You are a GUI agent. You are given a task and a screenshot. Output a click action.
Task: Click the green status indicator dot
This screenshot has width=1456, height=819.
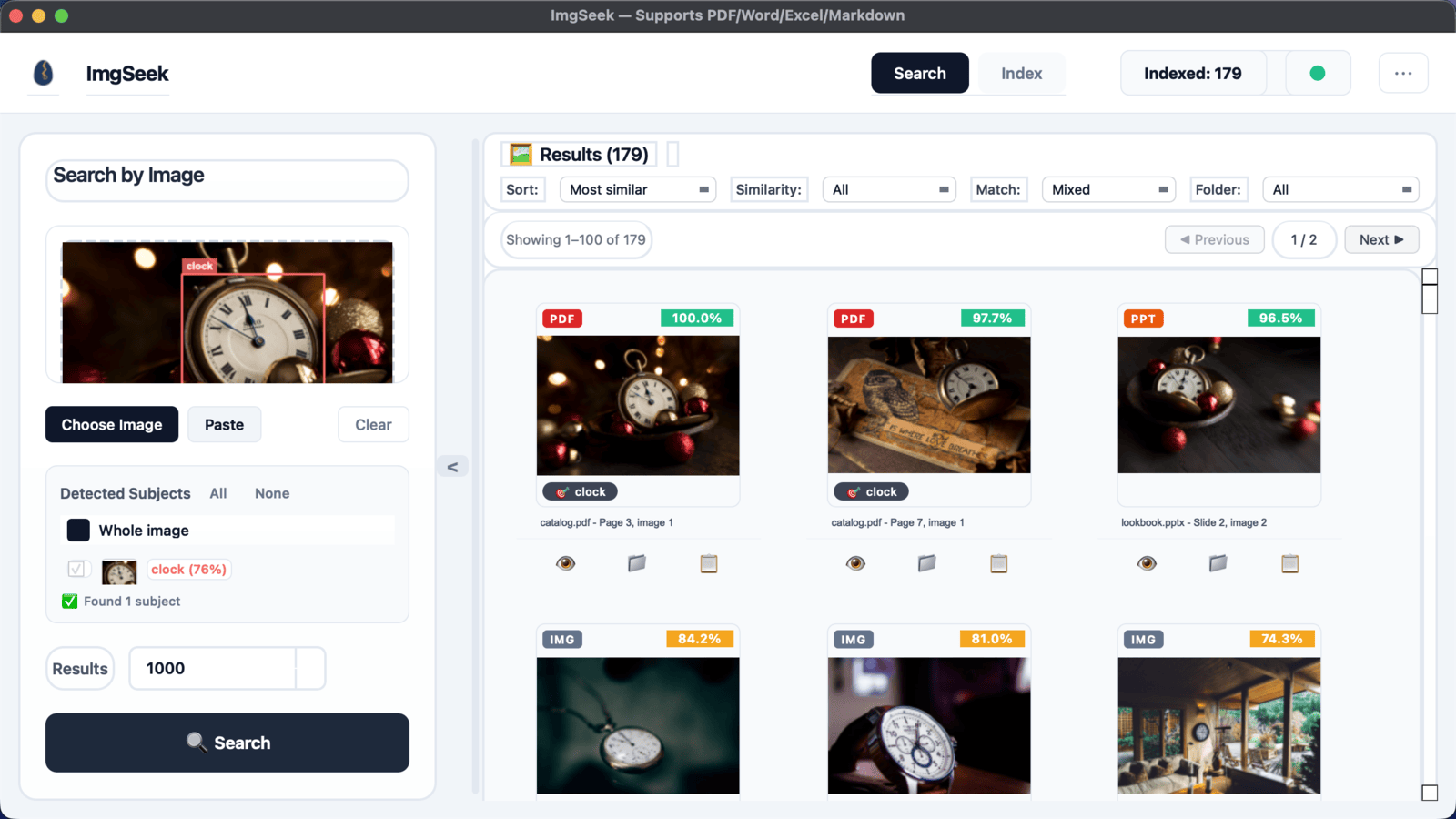[1317, 73]
